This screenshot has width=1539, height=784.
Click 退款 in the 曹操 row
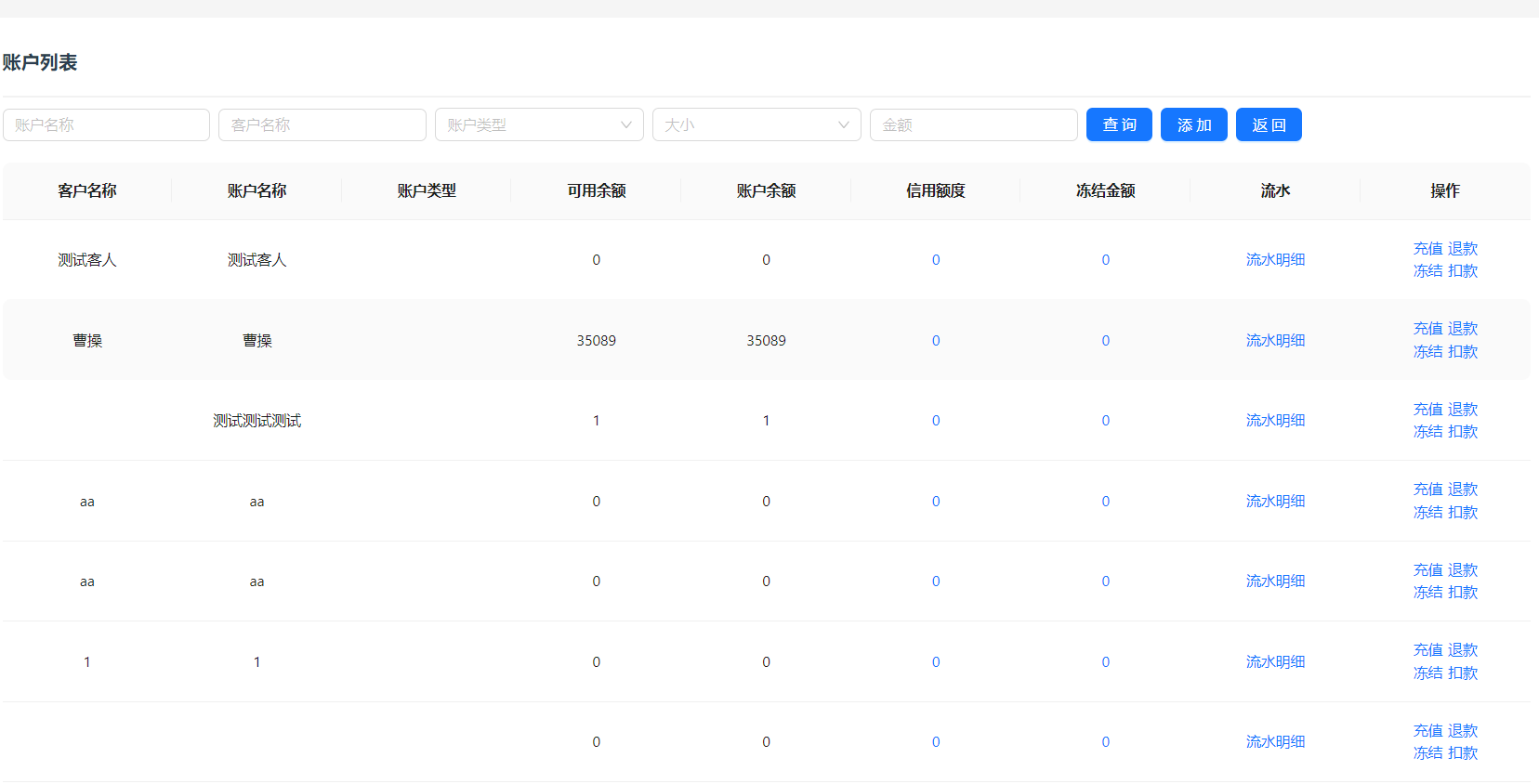(1463, 329)
